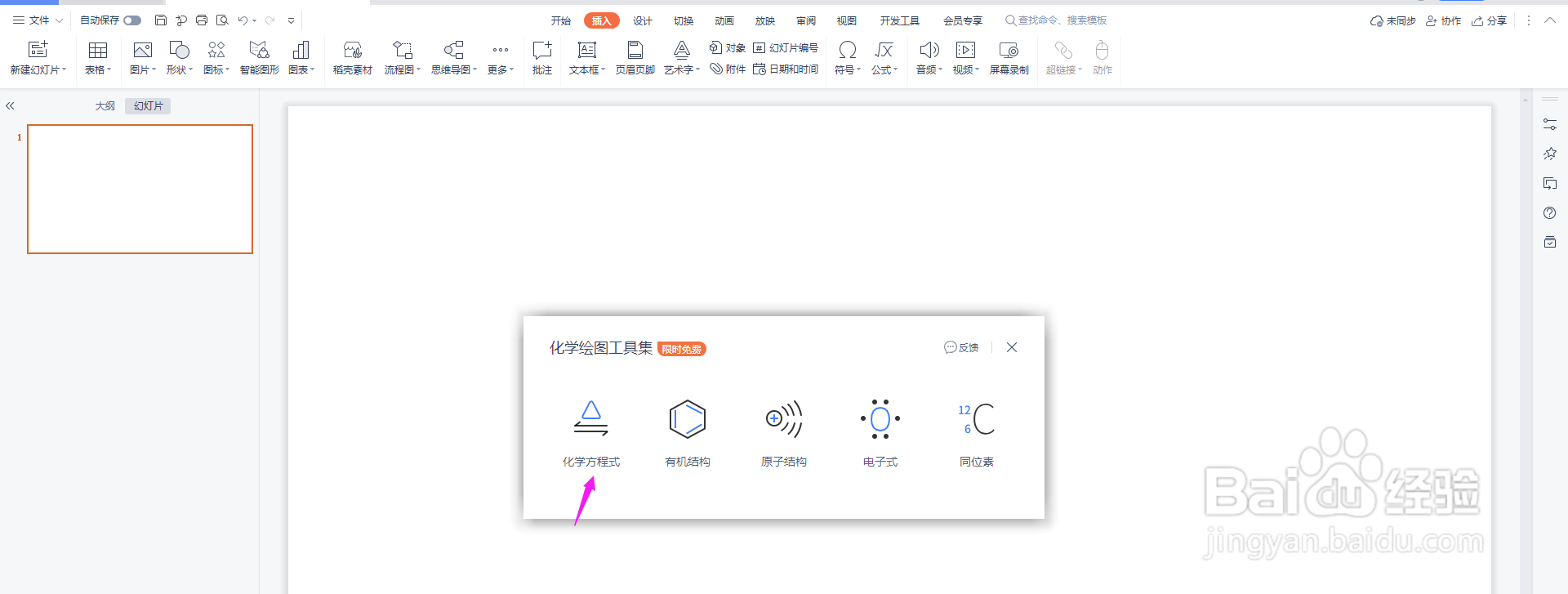Click the 对象 object button
1568x594 pixels.
pos(728,47)
